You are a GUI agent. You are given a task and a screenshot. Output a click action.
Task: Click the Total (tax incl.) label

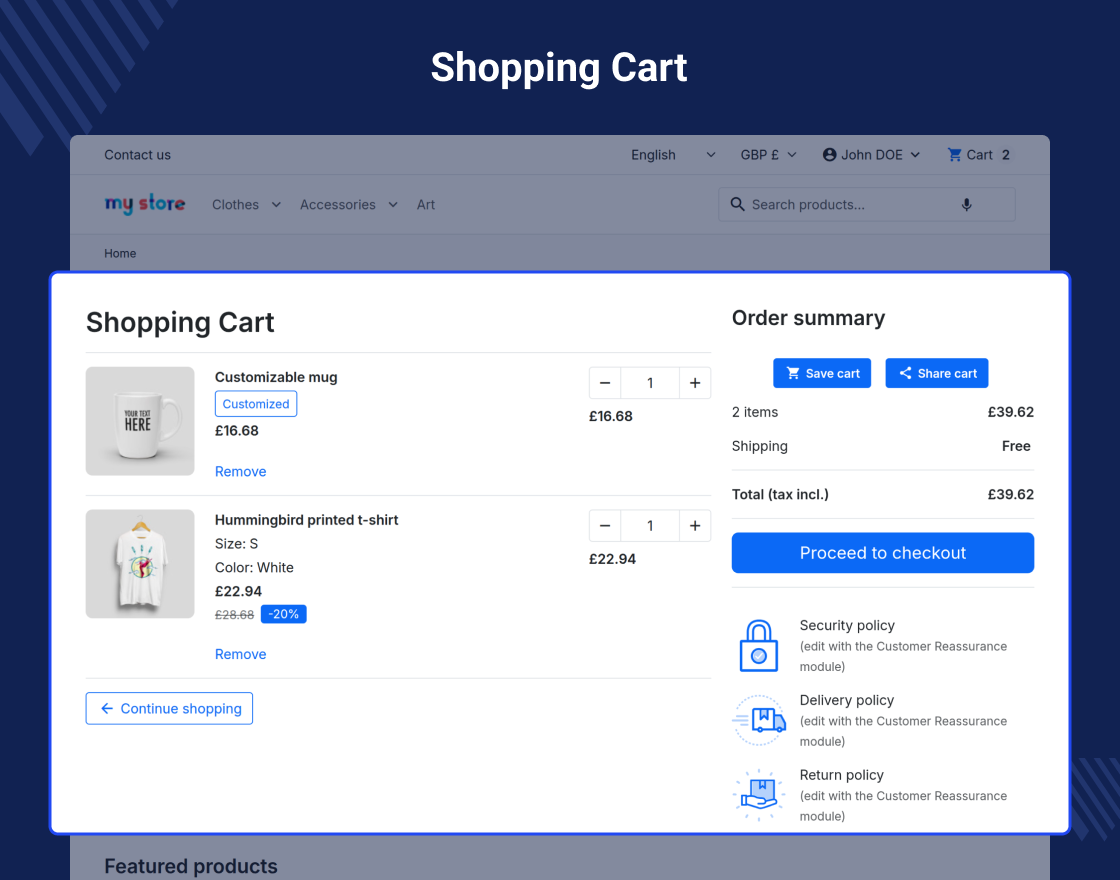[x=780, y=494]
